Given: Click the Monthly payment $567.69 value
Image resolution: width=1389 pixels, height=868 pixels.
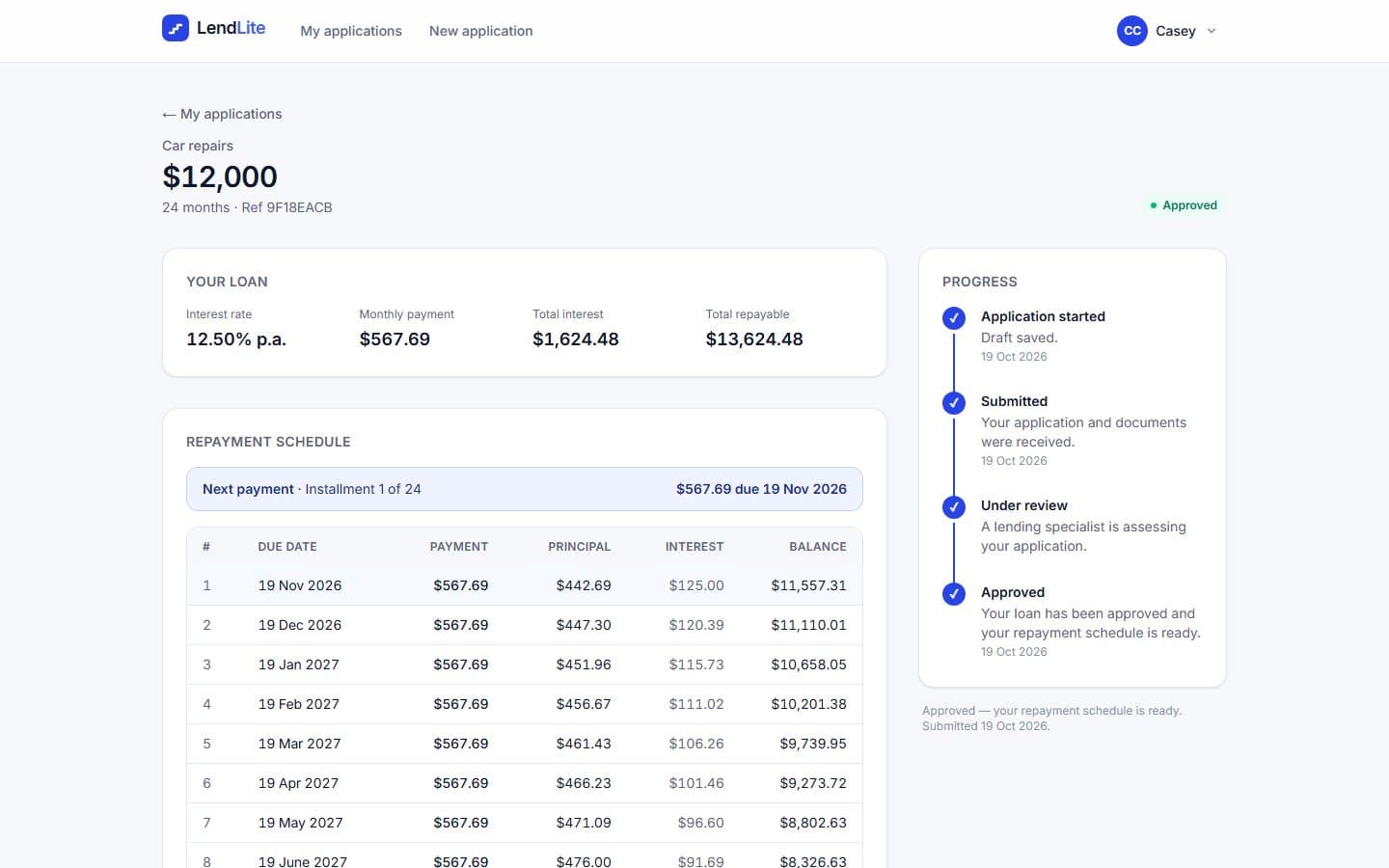Looking at the screenshot, I should pos(395,339).
